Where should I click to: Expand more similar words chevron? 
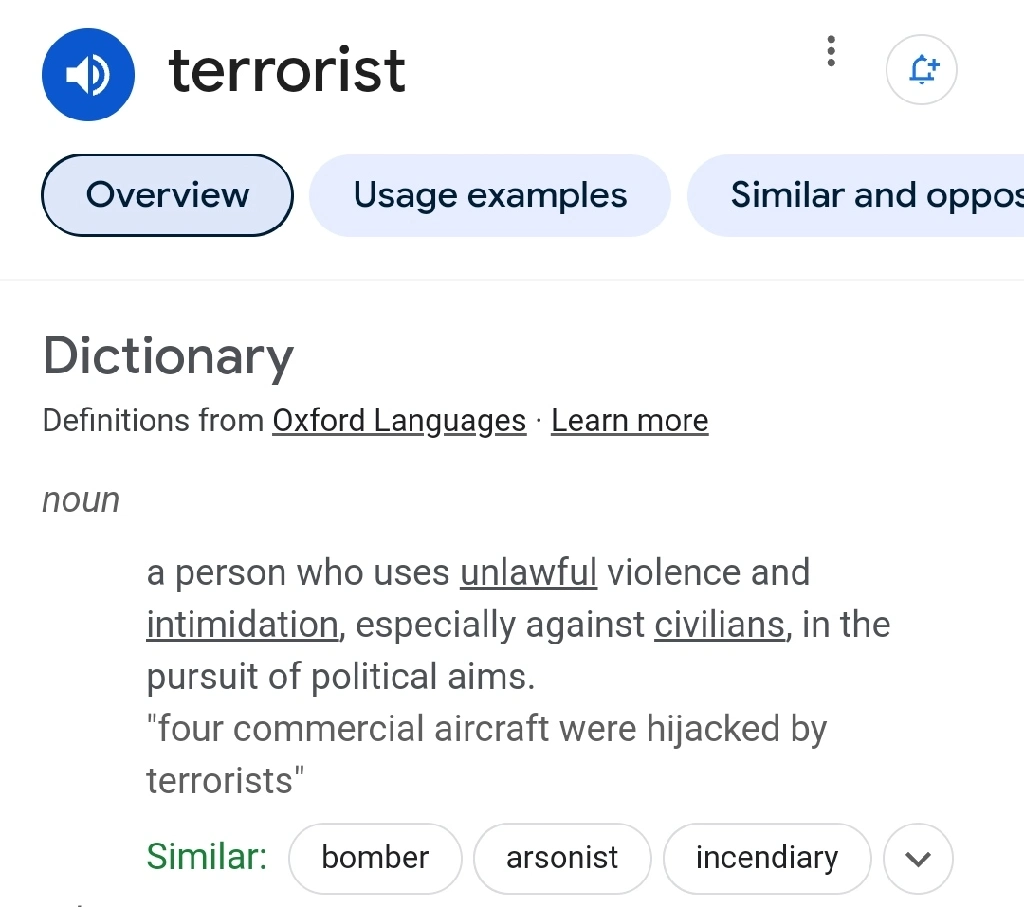(918, 858)
